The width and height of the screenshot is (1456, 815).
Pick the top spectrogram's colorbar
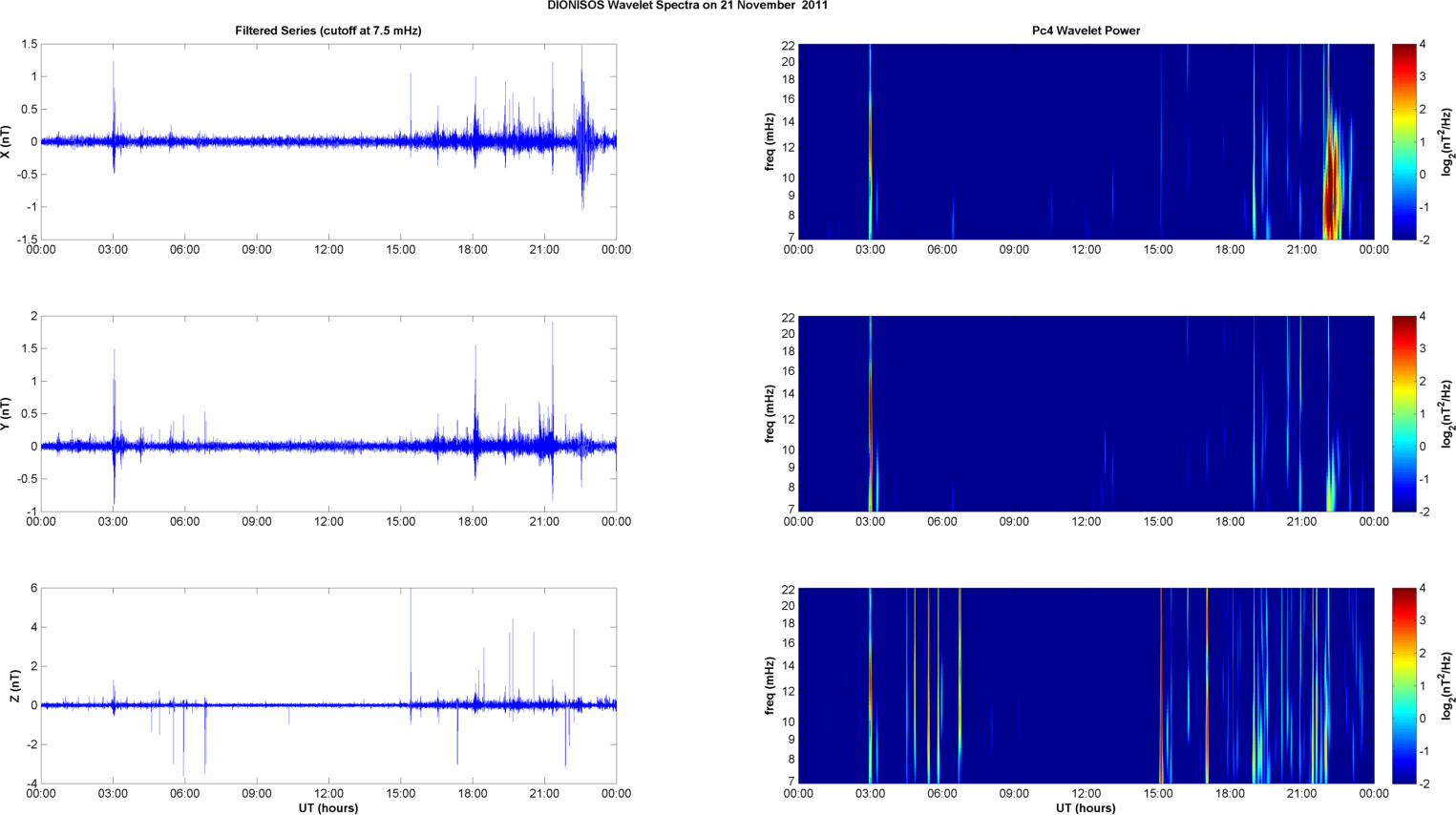(x=1403, y=142)
